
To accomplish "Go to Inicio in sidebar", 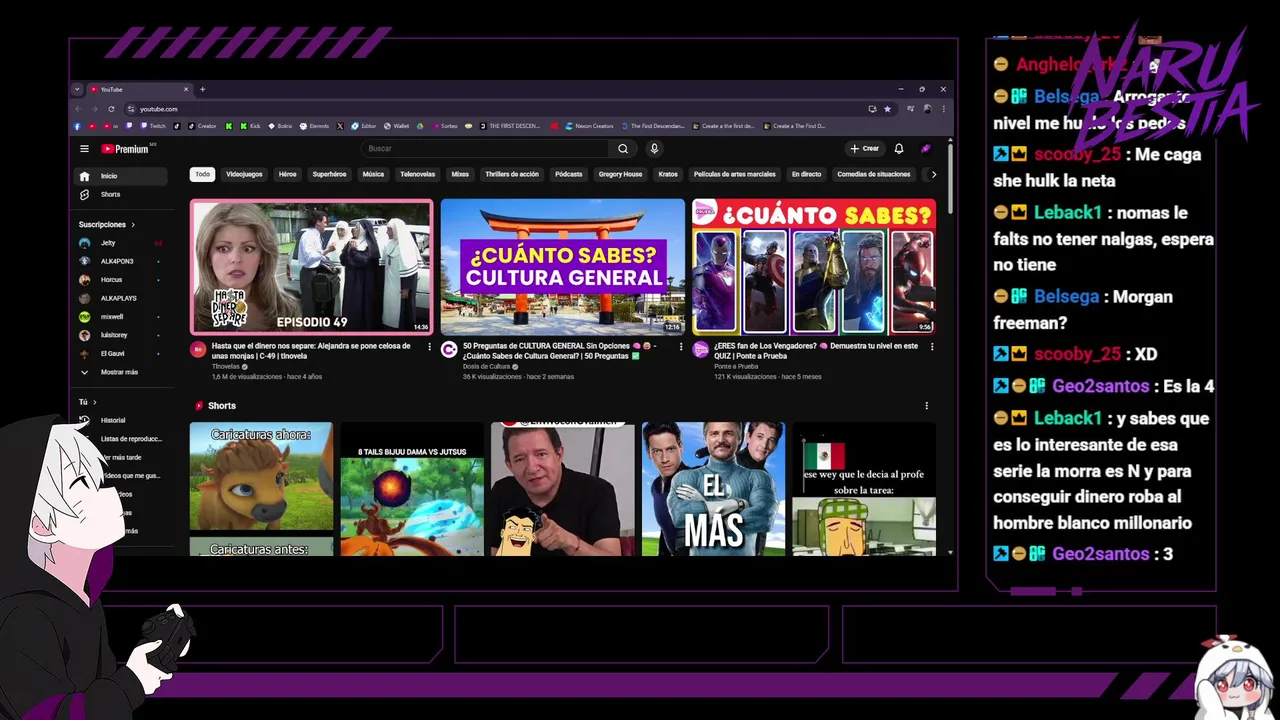I will [122, 176].
